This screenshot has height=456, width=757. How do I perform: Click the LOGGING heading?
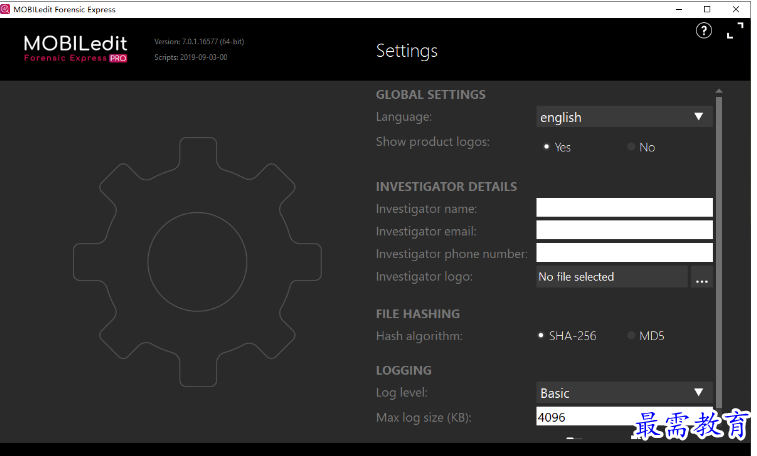pos(404,371)
